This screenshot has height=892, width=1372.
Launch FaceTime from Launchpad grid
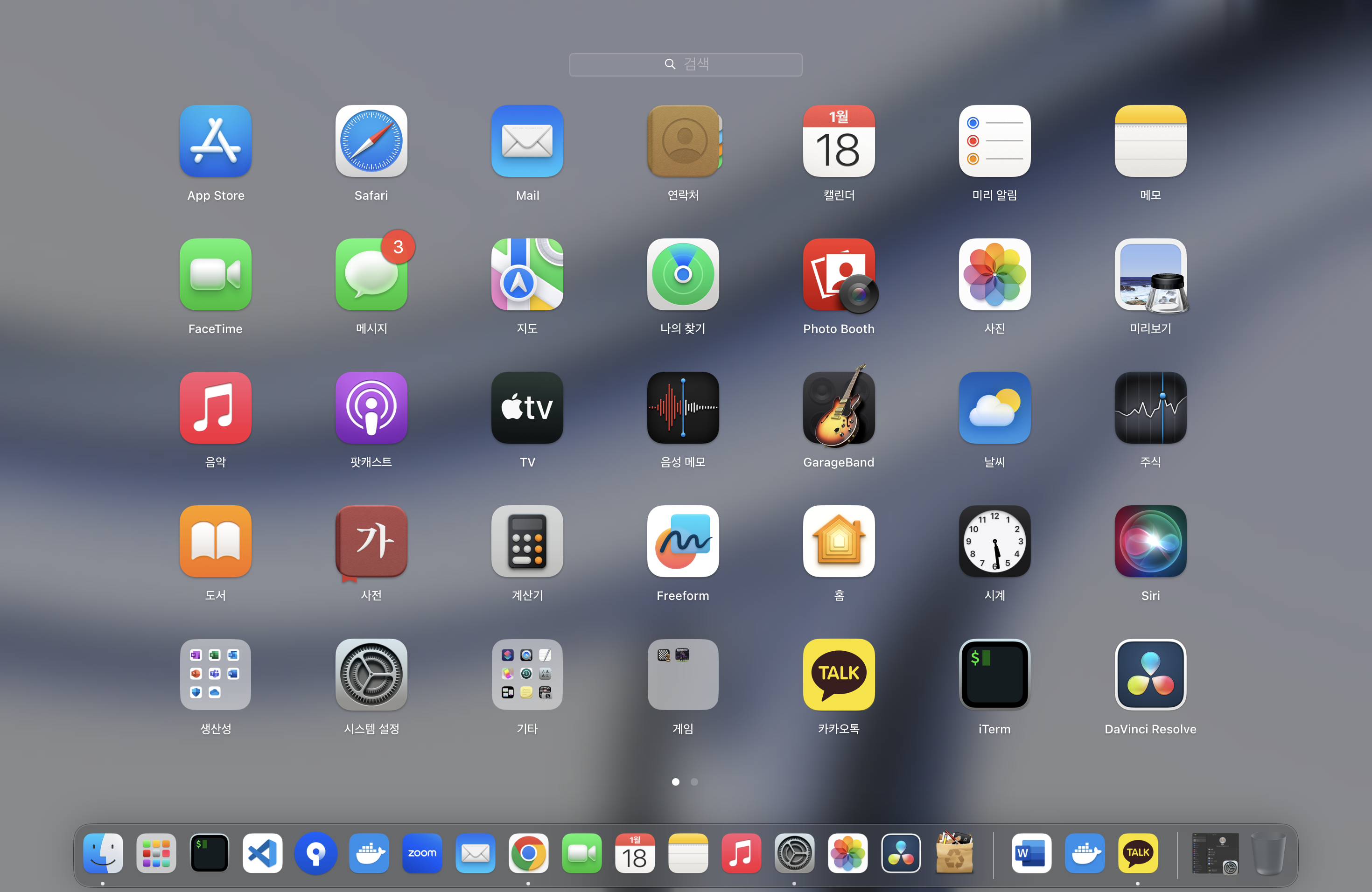(x=216, y=274)
